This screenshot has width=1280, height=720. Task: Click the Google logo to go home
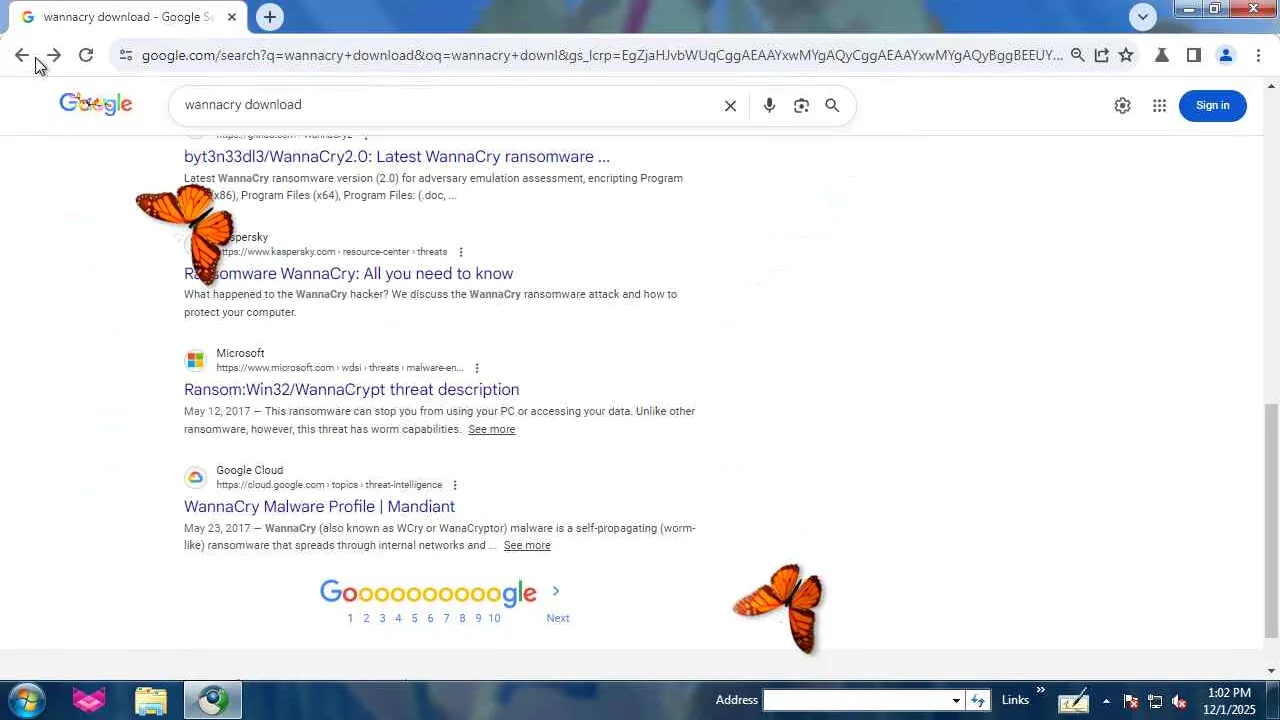pyautogui.click(x=96, y=104)
